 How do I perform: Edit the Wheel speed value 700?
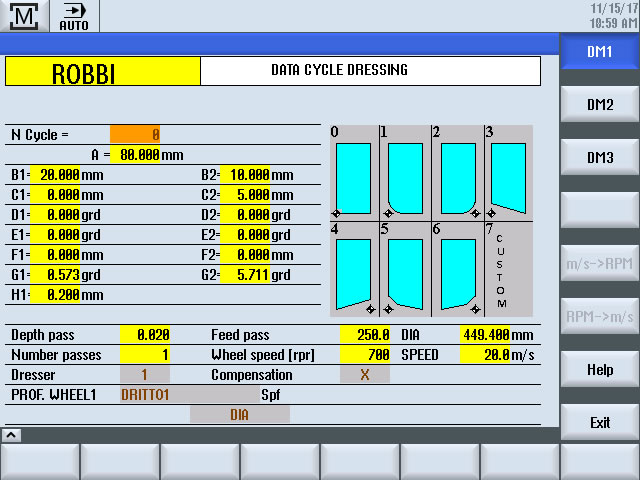point(365,355)
